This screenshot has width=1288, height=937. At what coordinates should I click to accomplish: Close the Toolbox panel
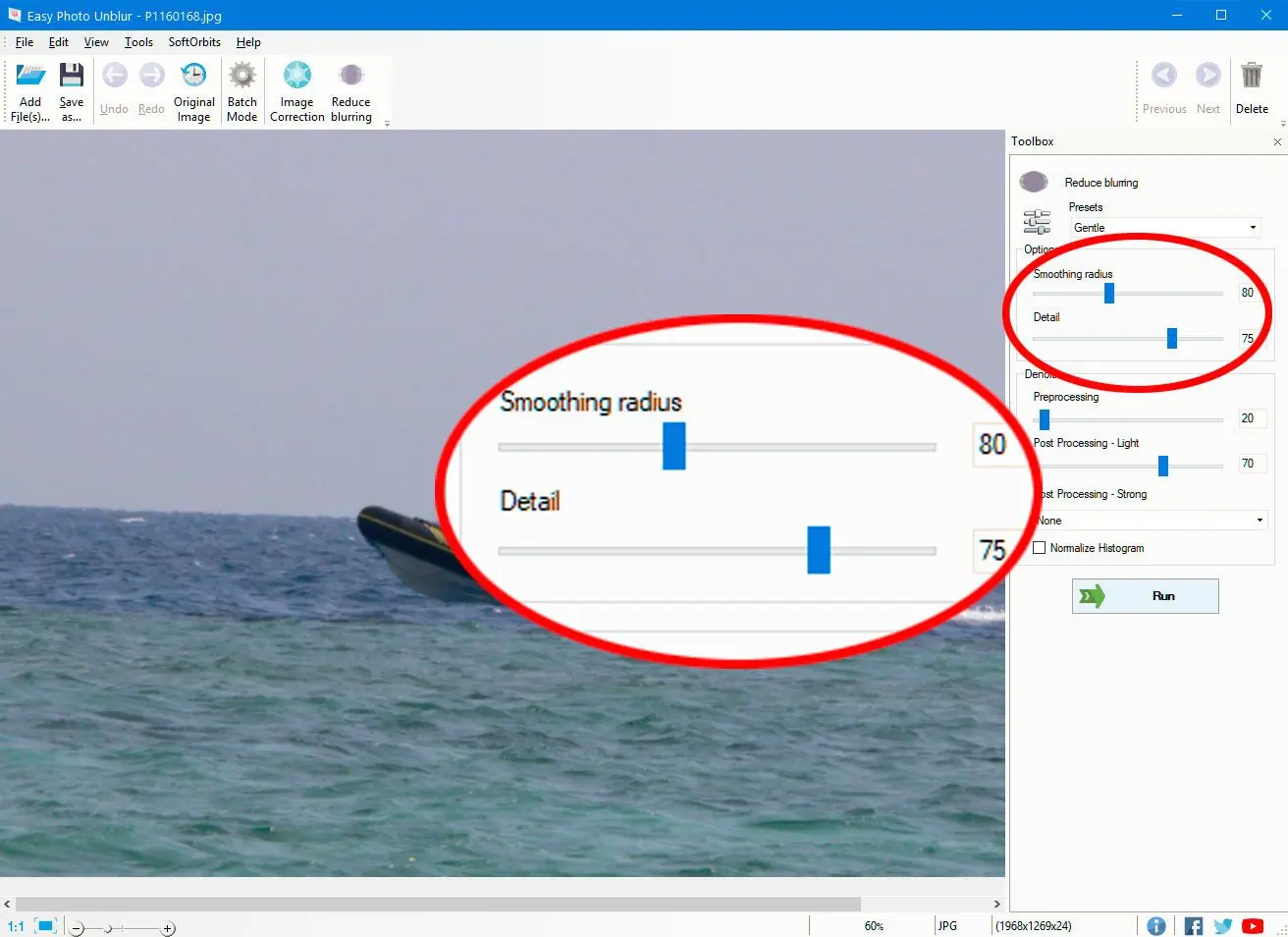pyautogui.click(x=1277, y=142)
